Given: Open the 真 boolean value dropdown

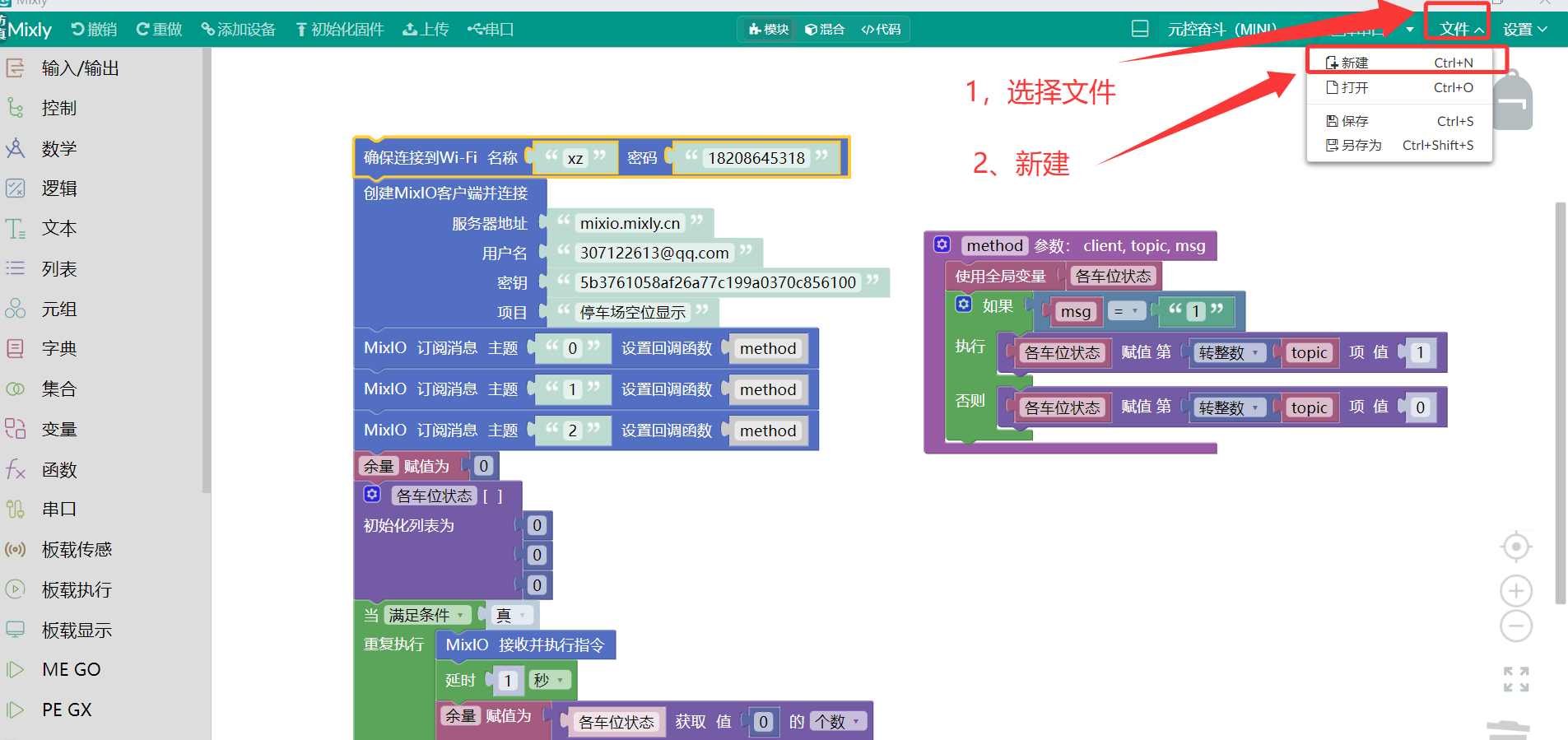Looking at the screenshot, I should [x=511, y=615].
